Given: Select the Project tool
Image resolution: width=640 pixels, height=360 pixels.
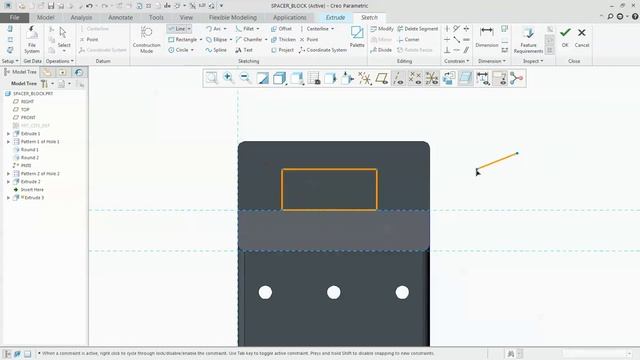Looking at the screenshot, I should (x=282, y=50).
